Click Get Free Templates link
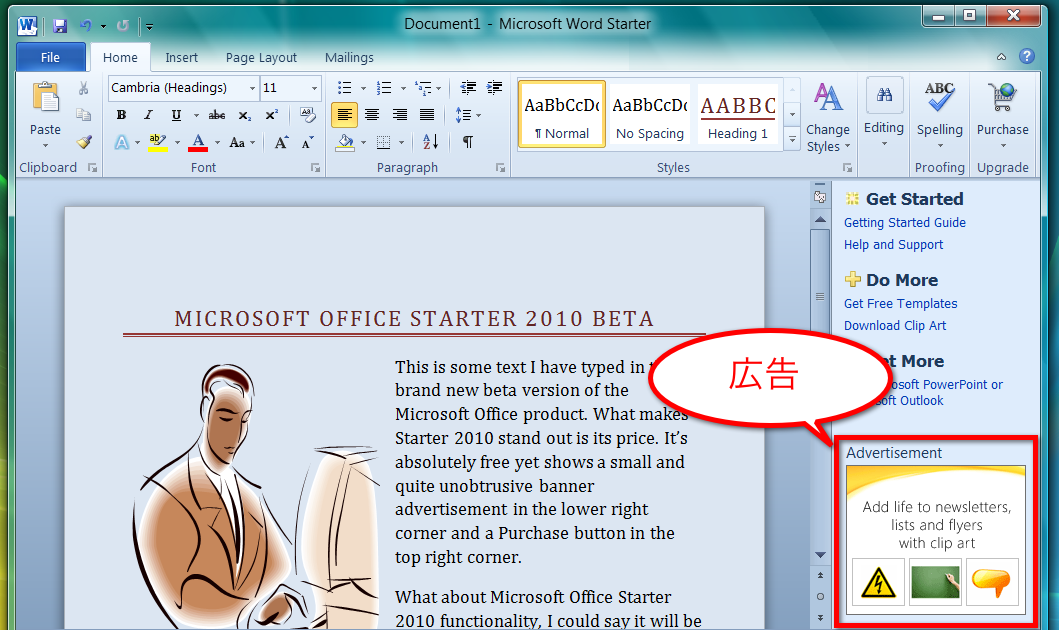Image resolution: width=1059 pixels, height=630 pixels. pos(900,304)
